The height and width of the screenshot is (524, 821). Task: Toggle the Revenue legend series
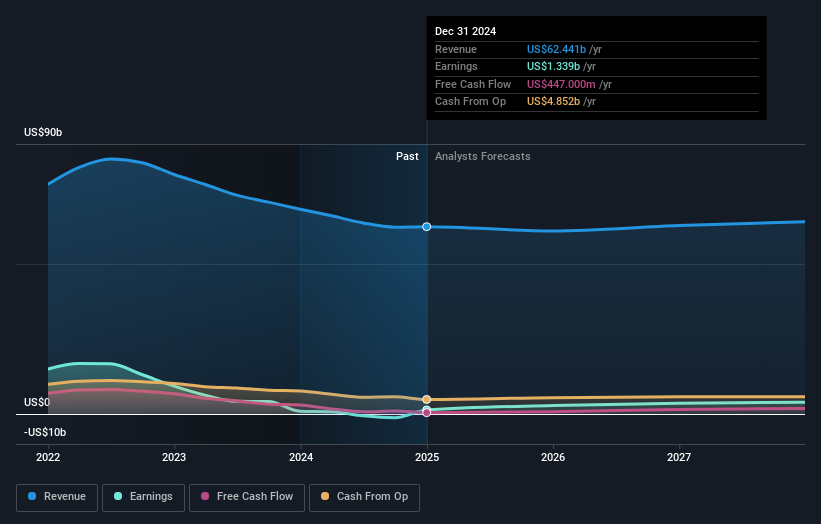coord(57,497)
